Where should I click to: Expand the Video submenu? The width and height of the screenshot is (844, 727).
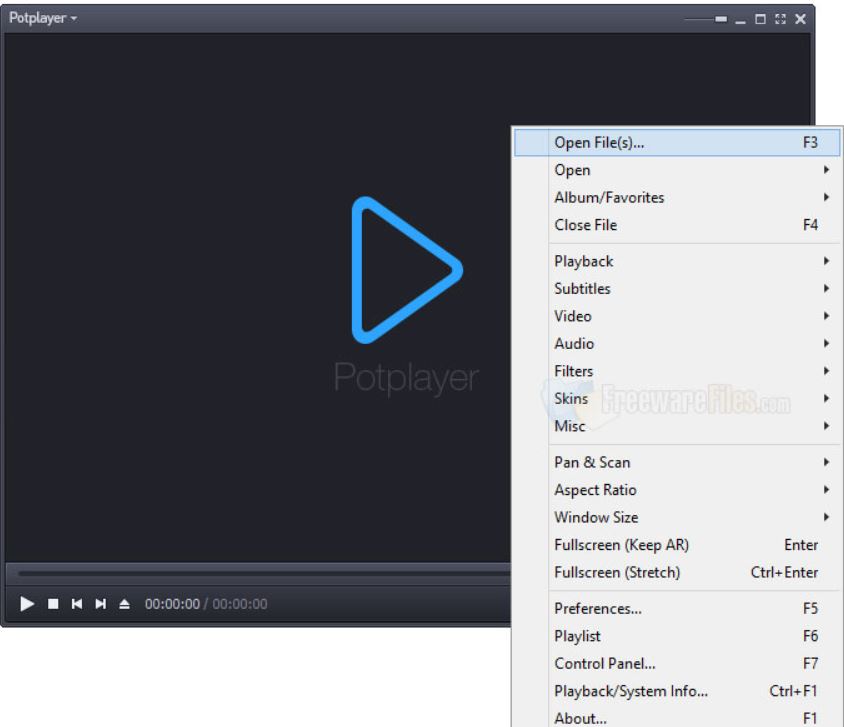pos(677,316)
